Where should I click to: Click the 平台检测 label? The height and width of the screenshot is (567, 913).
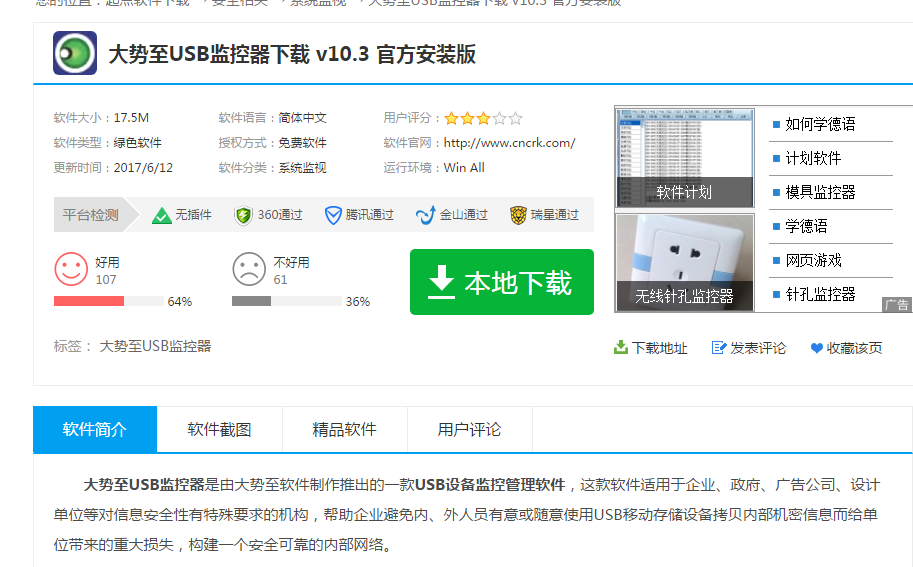[x=90, y=215]
